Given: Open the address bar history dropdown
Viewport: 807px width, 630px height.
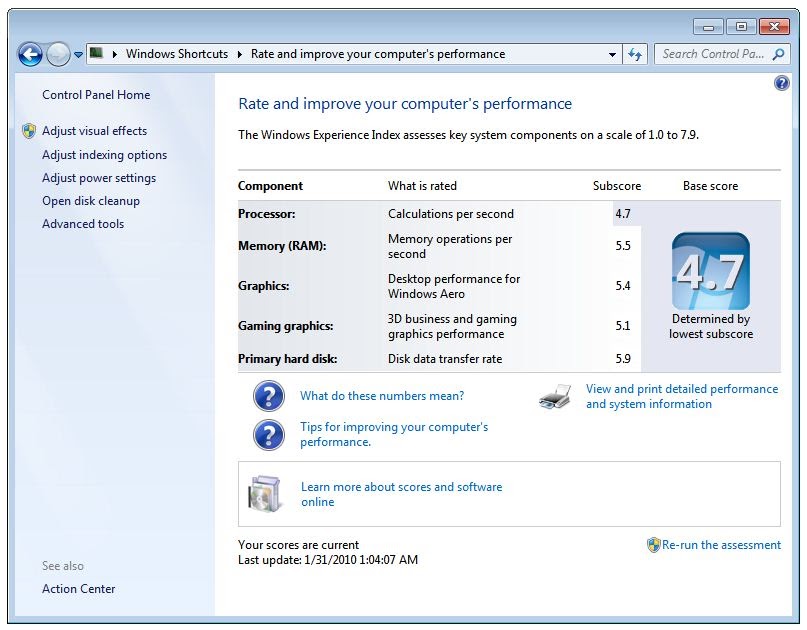Looking at the screenshot, I should 612,54.
